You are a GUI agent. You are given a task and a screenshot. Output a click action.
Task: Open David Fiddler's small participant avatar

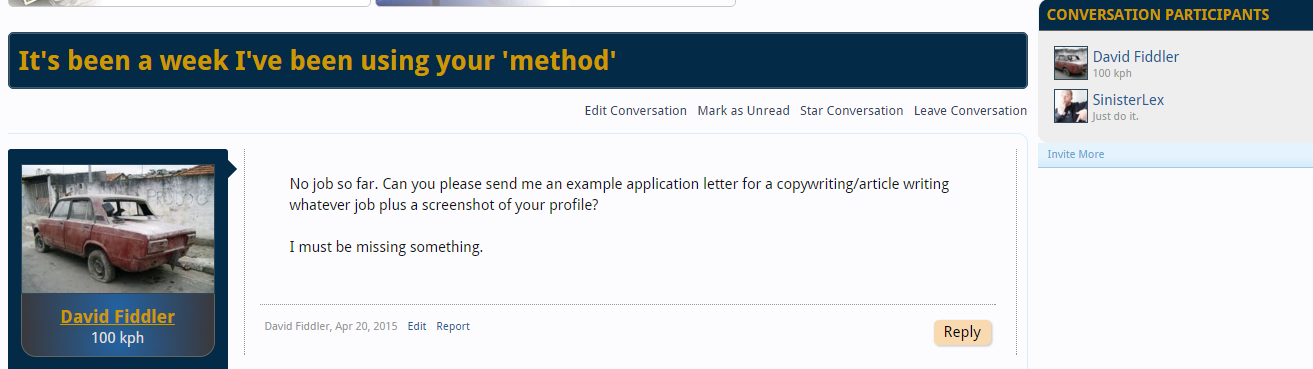[x=1070, y=63]
